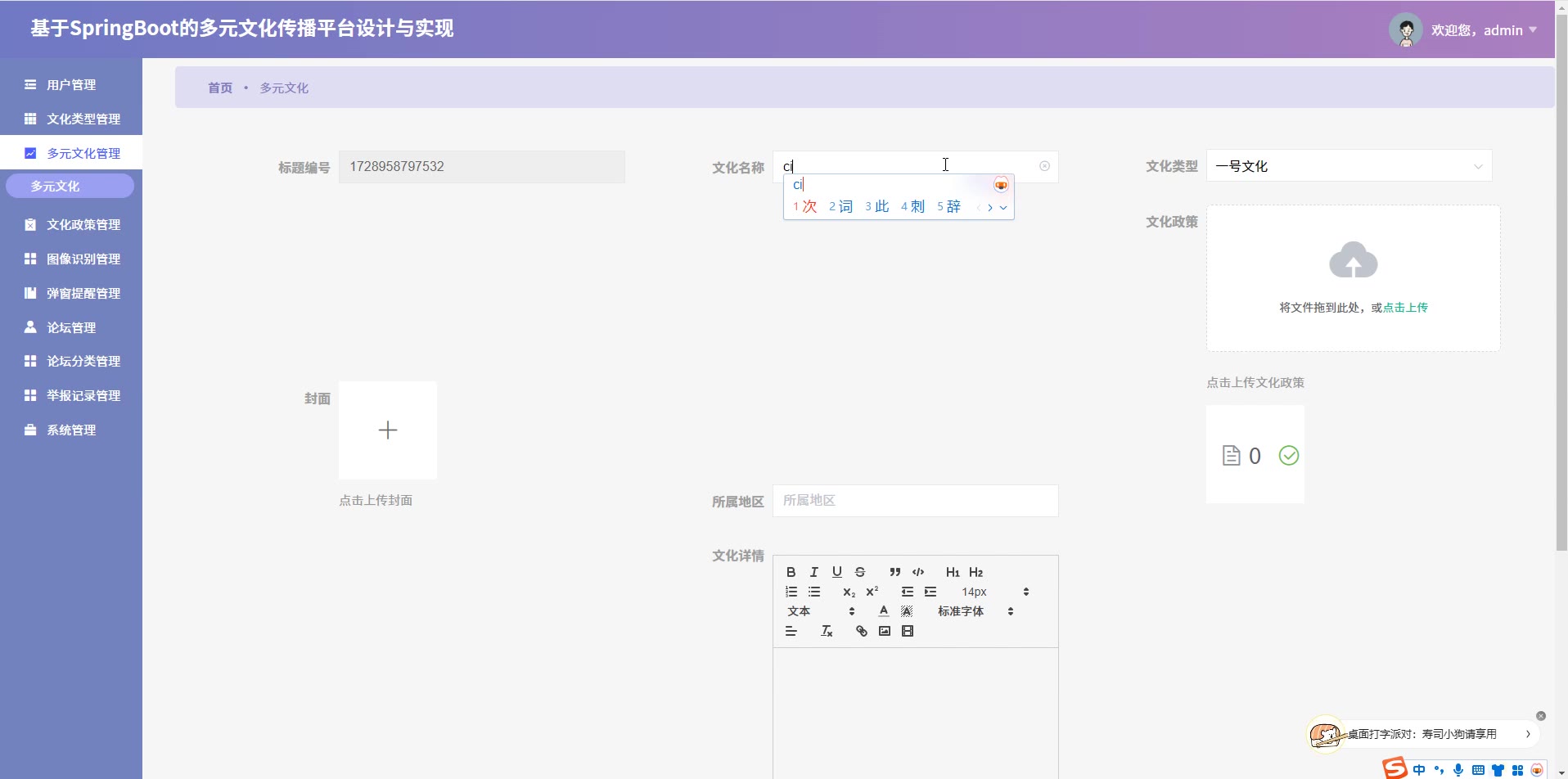
Task: Apply italic style in the editor toolbar
Action: (x=813, y=572)
